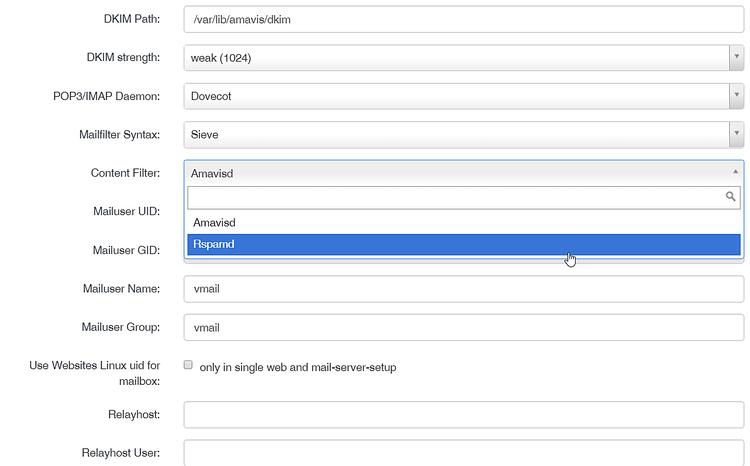The height and width of the screenshot is (466, 750).
Task: Edit the Mailuser Name field
Action: tap(463, 289)
